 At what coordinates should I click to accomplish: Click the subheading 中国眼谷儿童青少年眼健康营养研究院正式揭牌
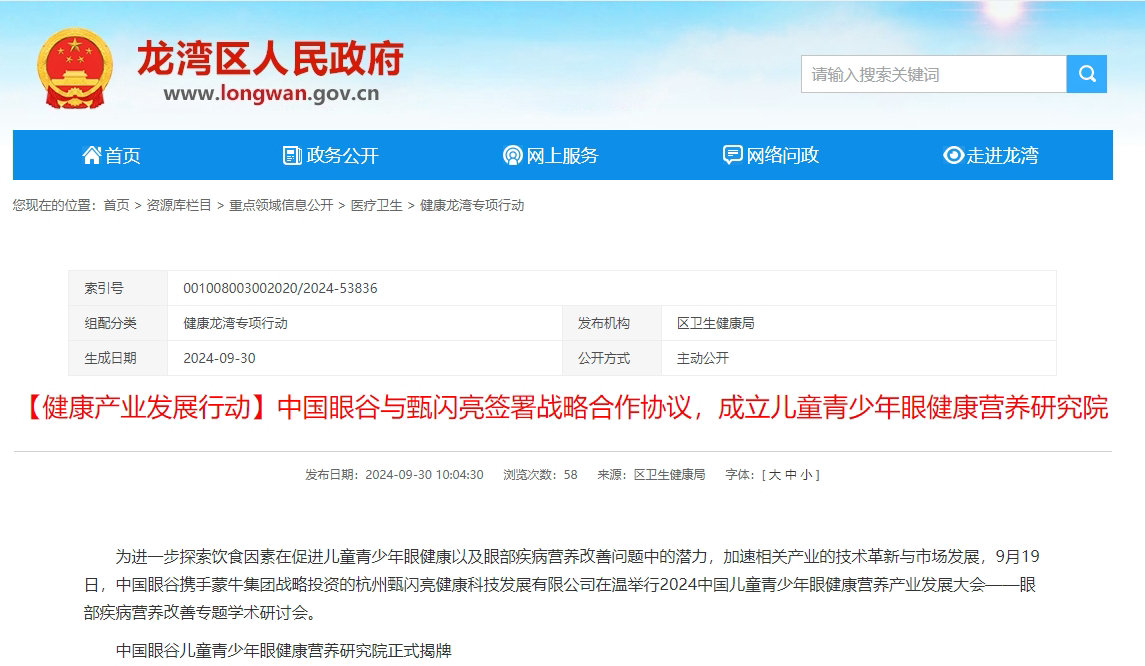[x=283, y=651]
